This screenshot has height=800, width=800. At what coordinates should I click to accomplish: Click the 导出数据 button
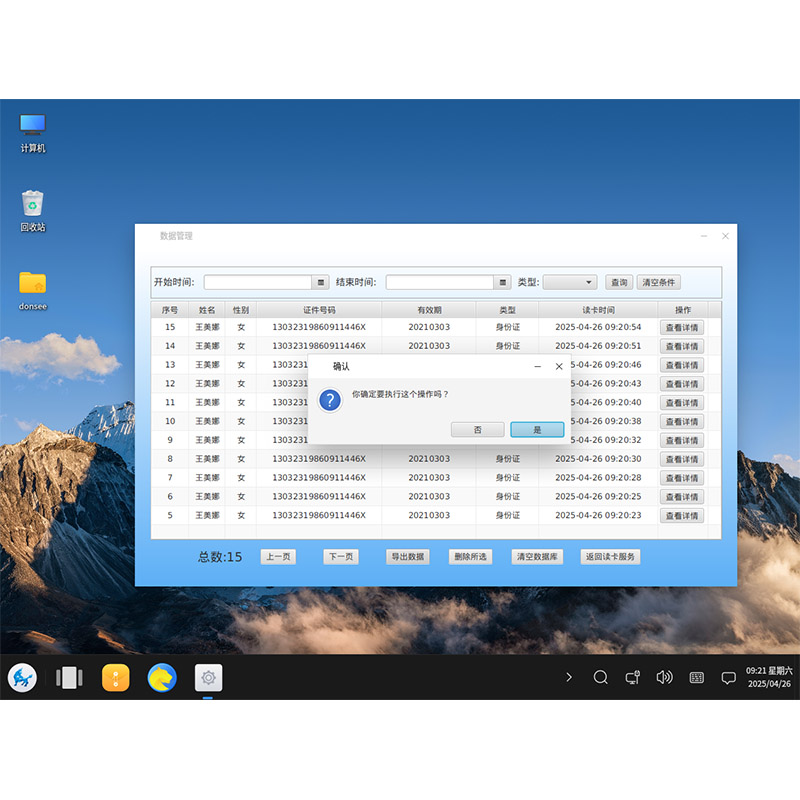[x=407, y=557]
